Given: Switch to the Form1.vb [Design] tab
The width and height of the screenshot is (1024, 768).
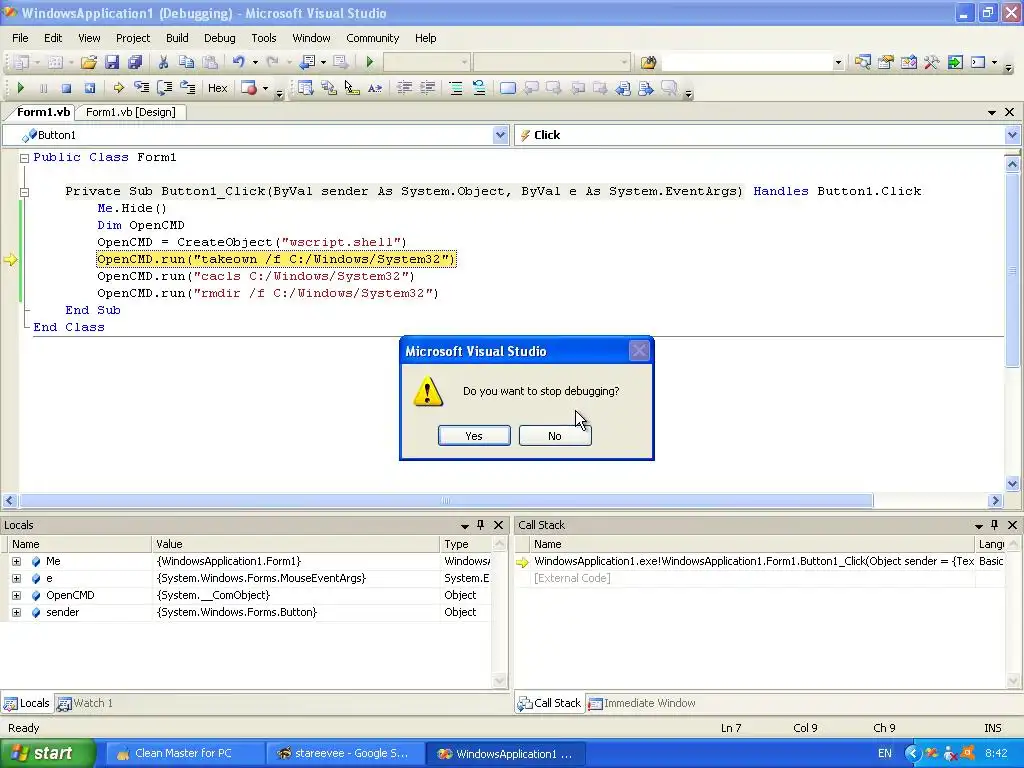Looking at the screenshot, I should click(131, 112).
